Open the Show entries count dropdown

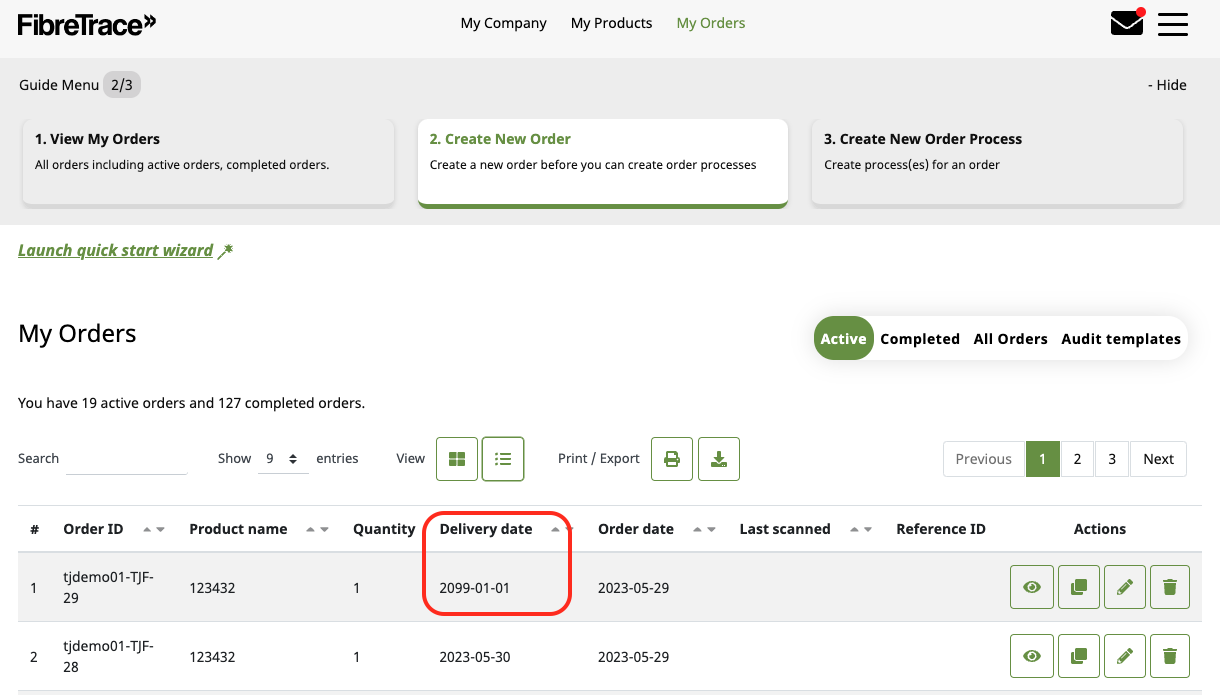(x=282, y=458)
